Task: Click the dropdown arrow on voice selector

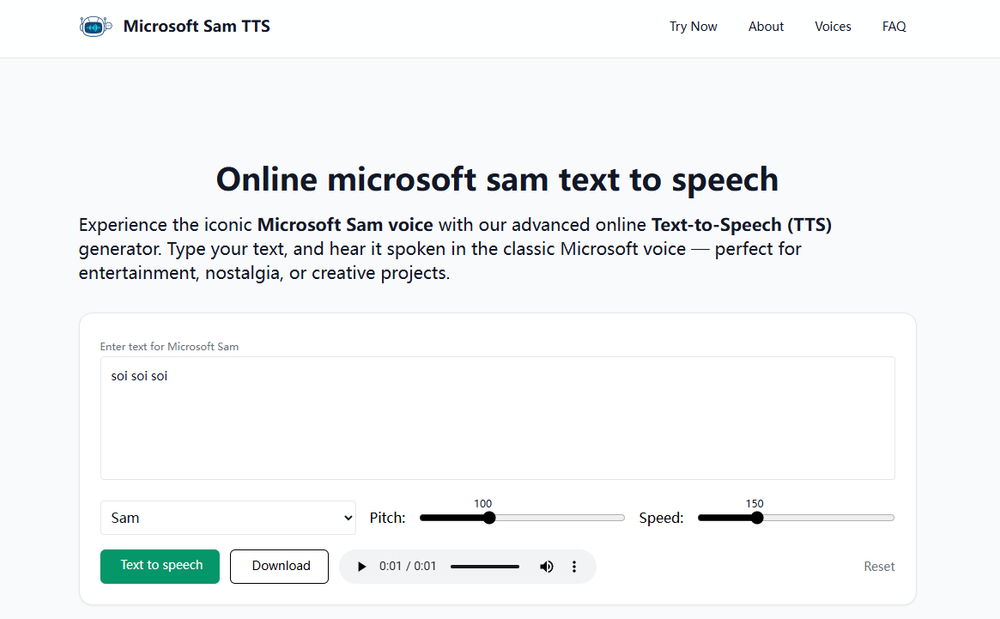Action: [345, 517]
